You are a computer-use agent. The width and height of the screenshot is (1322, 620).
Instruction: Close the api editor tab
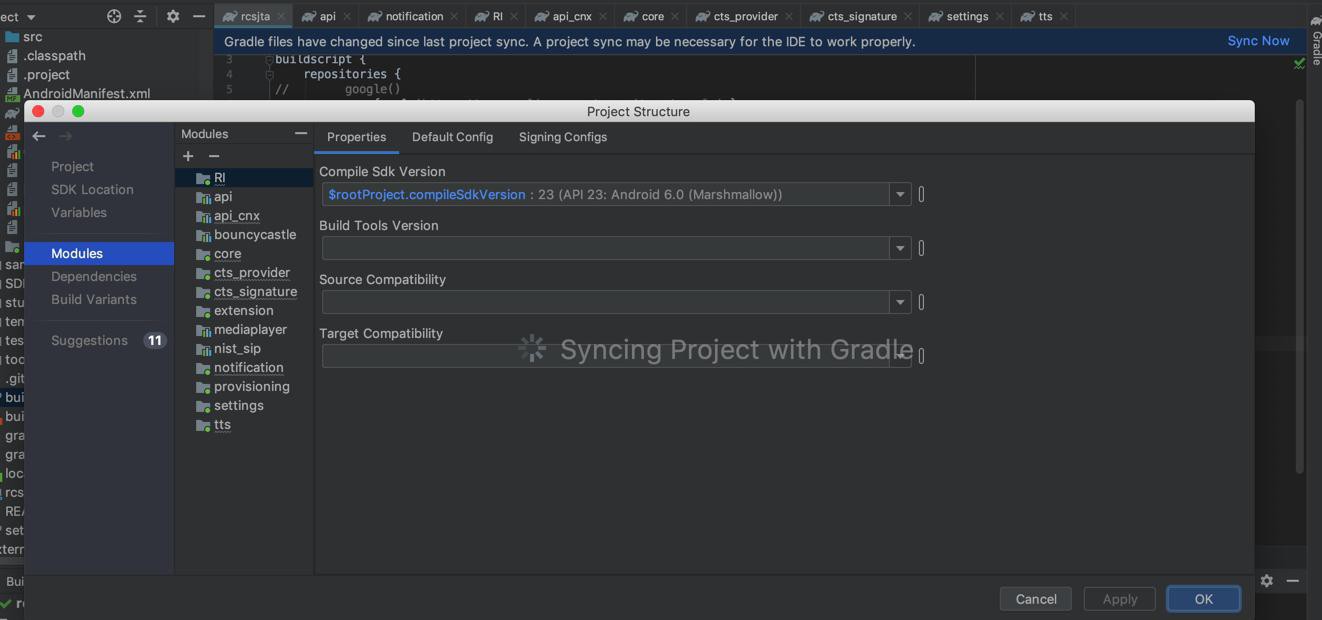coord(347,16)
